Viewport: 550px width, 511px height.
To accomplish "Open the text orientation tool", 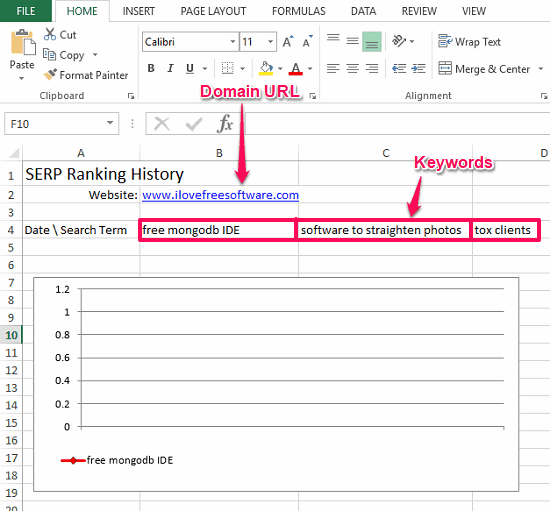I will [399, 41].
